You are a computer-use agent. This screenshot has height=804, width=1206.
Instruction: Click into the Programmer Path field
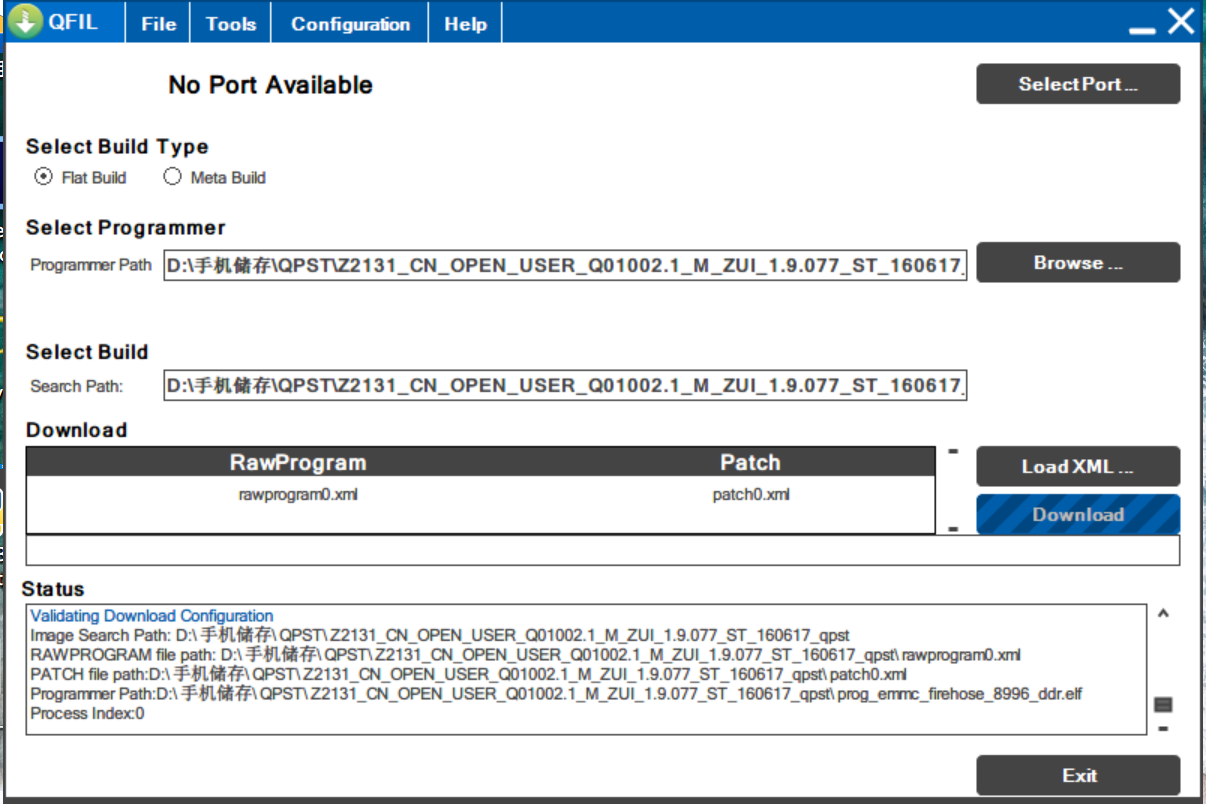(566, 267)
